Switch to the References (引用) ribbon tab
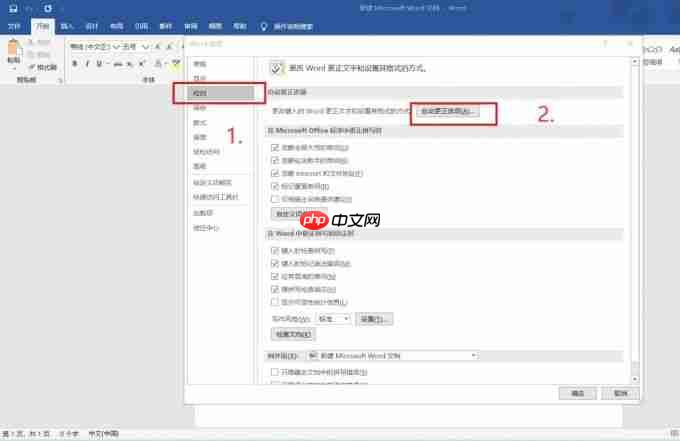The height and width of the screenshot is (441, 680). (141, 26)
